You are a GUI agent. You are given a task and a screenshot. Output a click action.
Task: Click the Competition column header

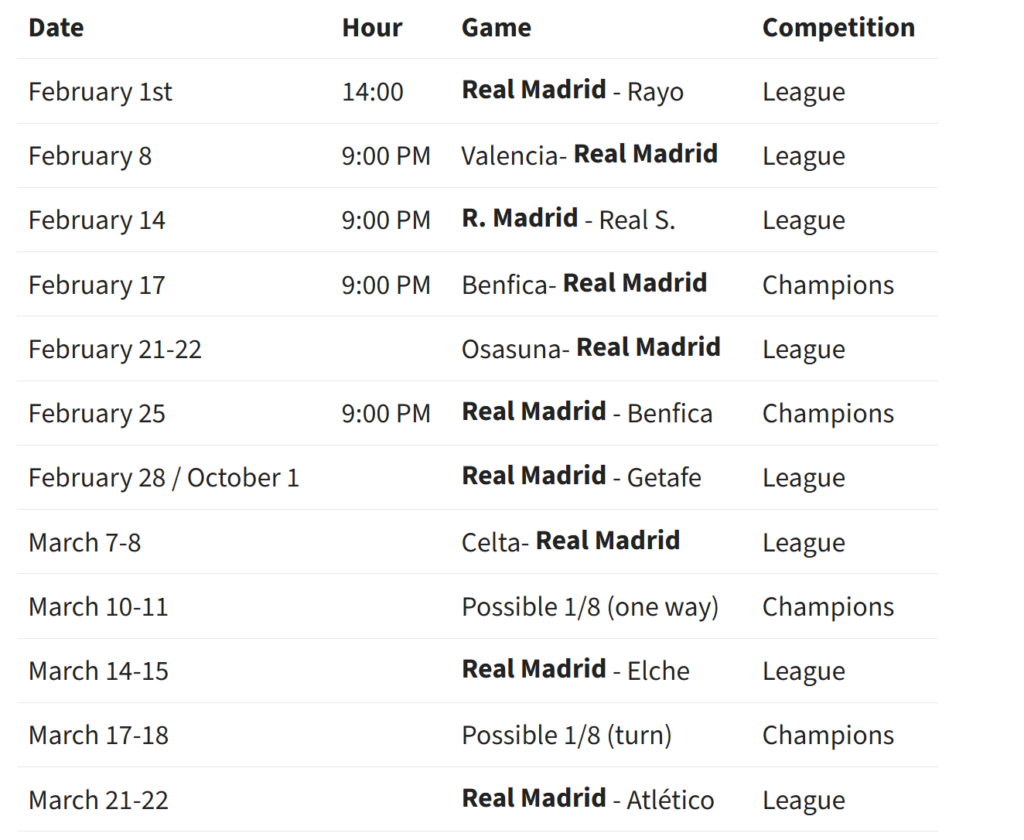tap(838, 28)
